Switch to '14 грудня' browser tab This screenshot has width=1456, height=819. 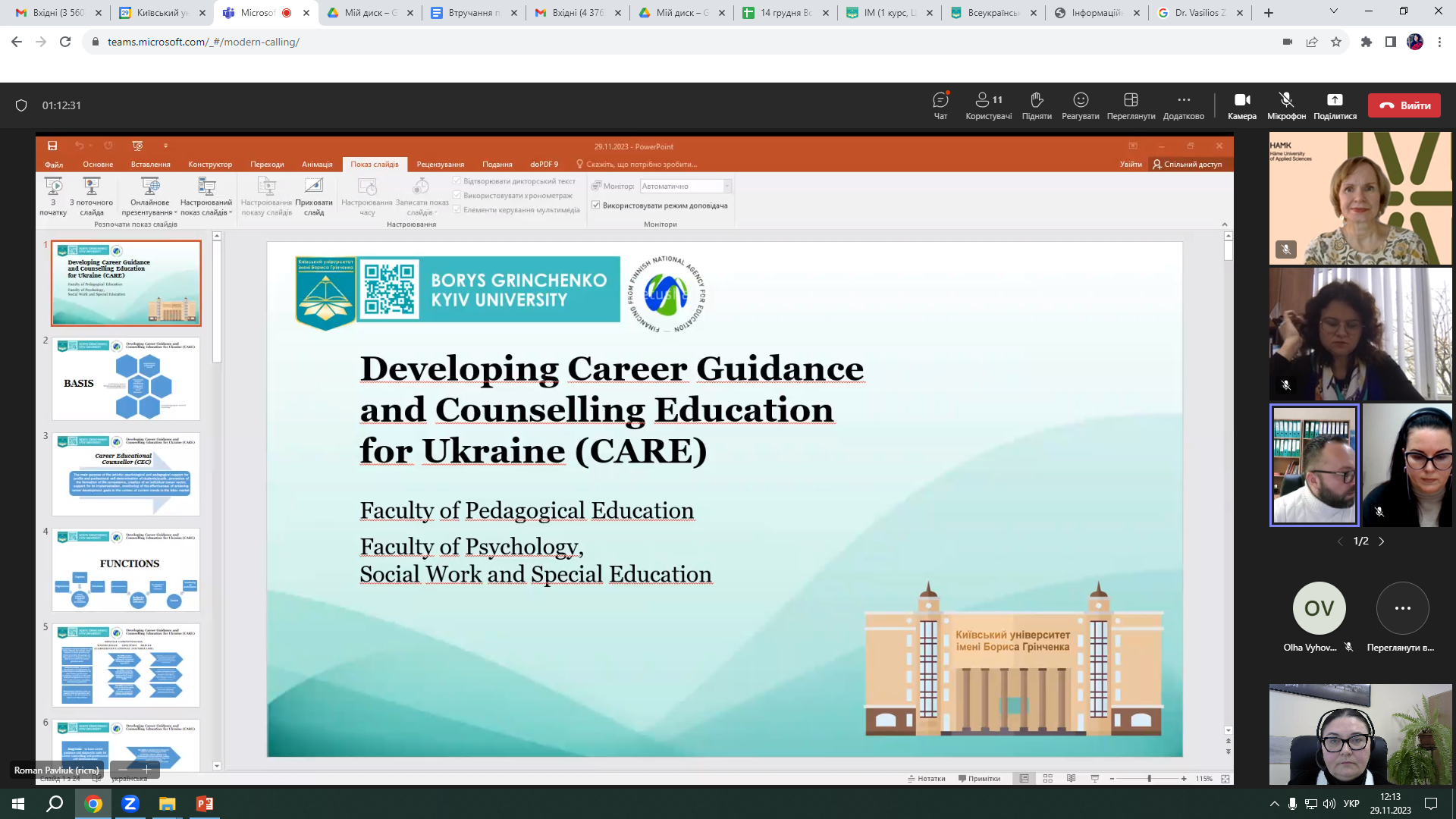coord(785,12)
